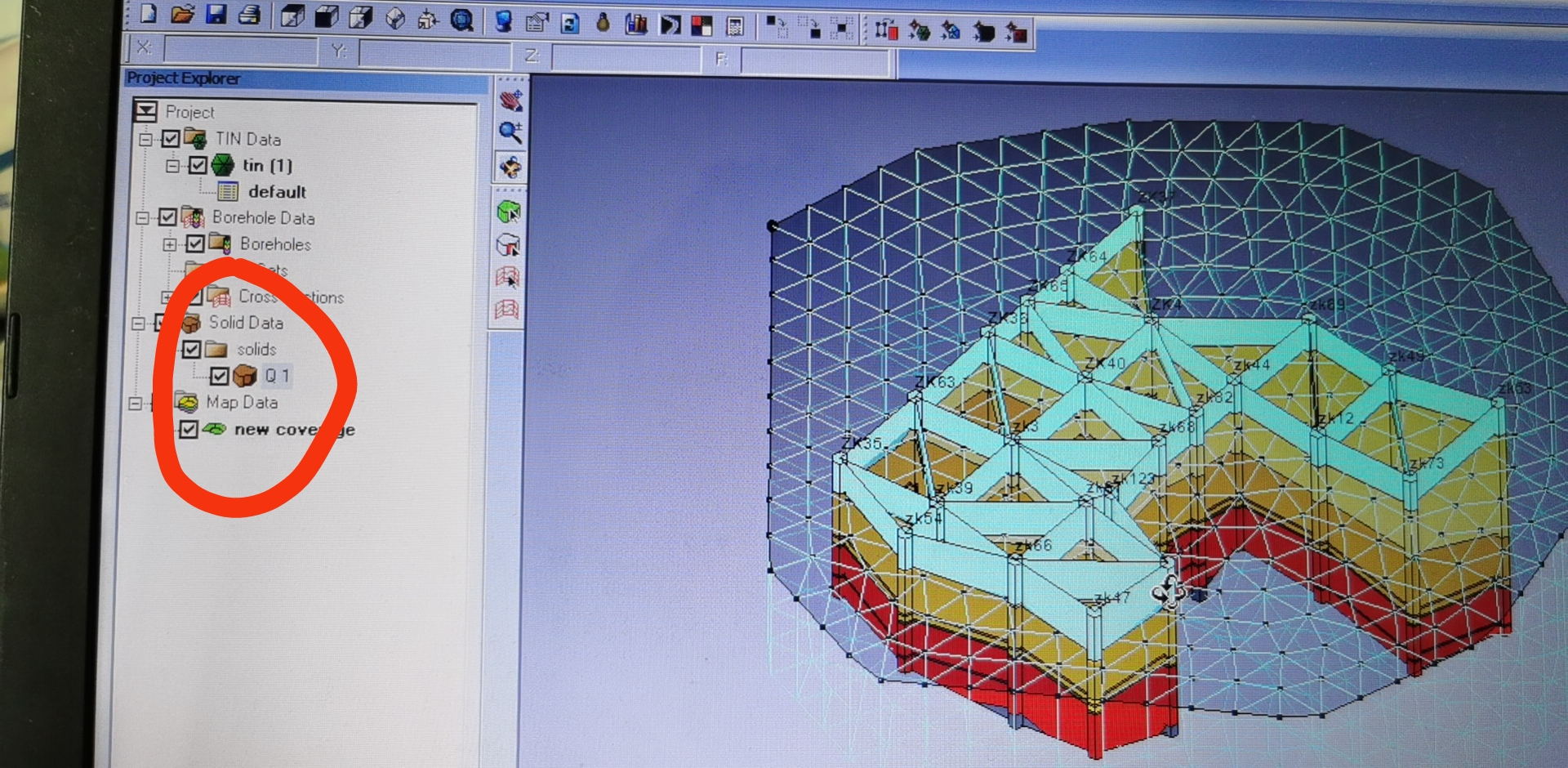The image size is (1568, 768).
Task: Click the Save floppy disk icon
Action: tap(216, 14)
